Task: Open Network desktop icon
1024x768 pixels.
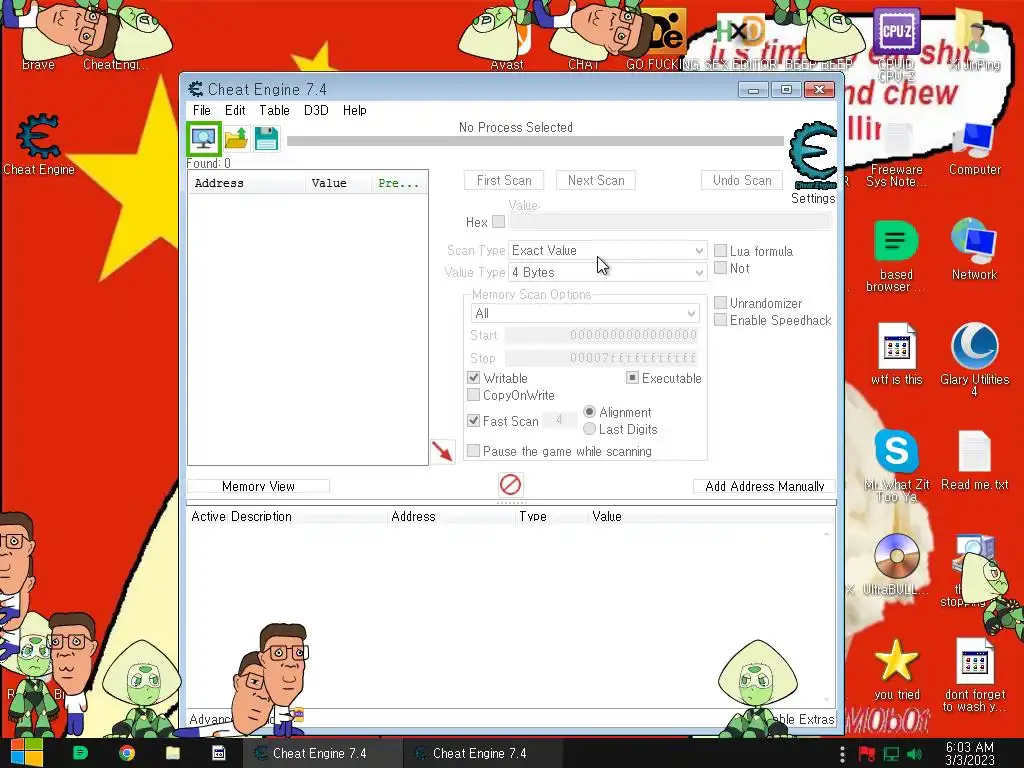Action: tap(974, 249)
